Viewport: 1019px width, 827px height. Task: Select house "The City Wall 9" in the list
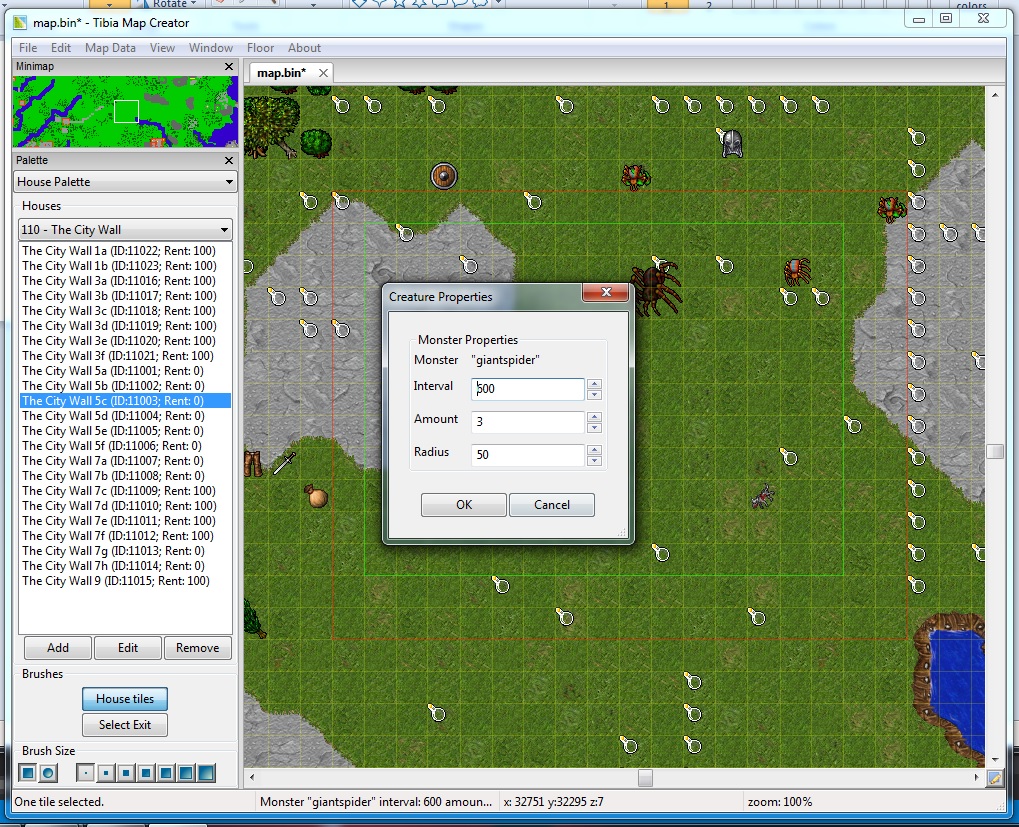tap(125, 581)
